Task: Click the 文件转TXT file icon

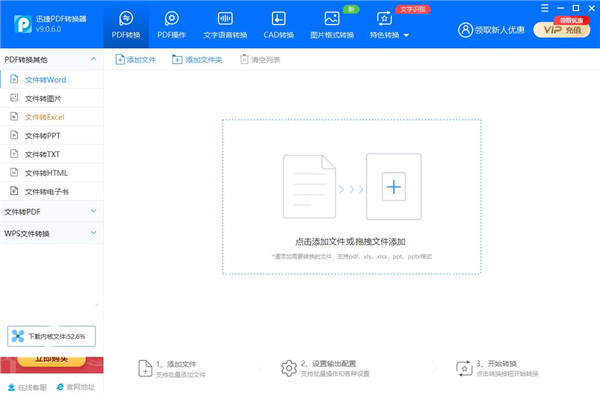Action: click(x=14, y=154)
